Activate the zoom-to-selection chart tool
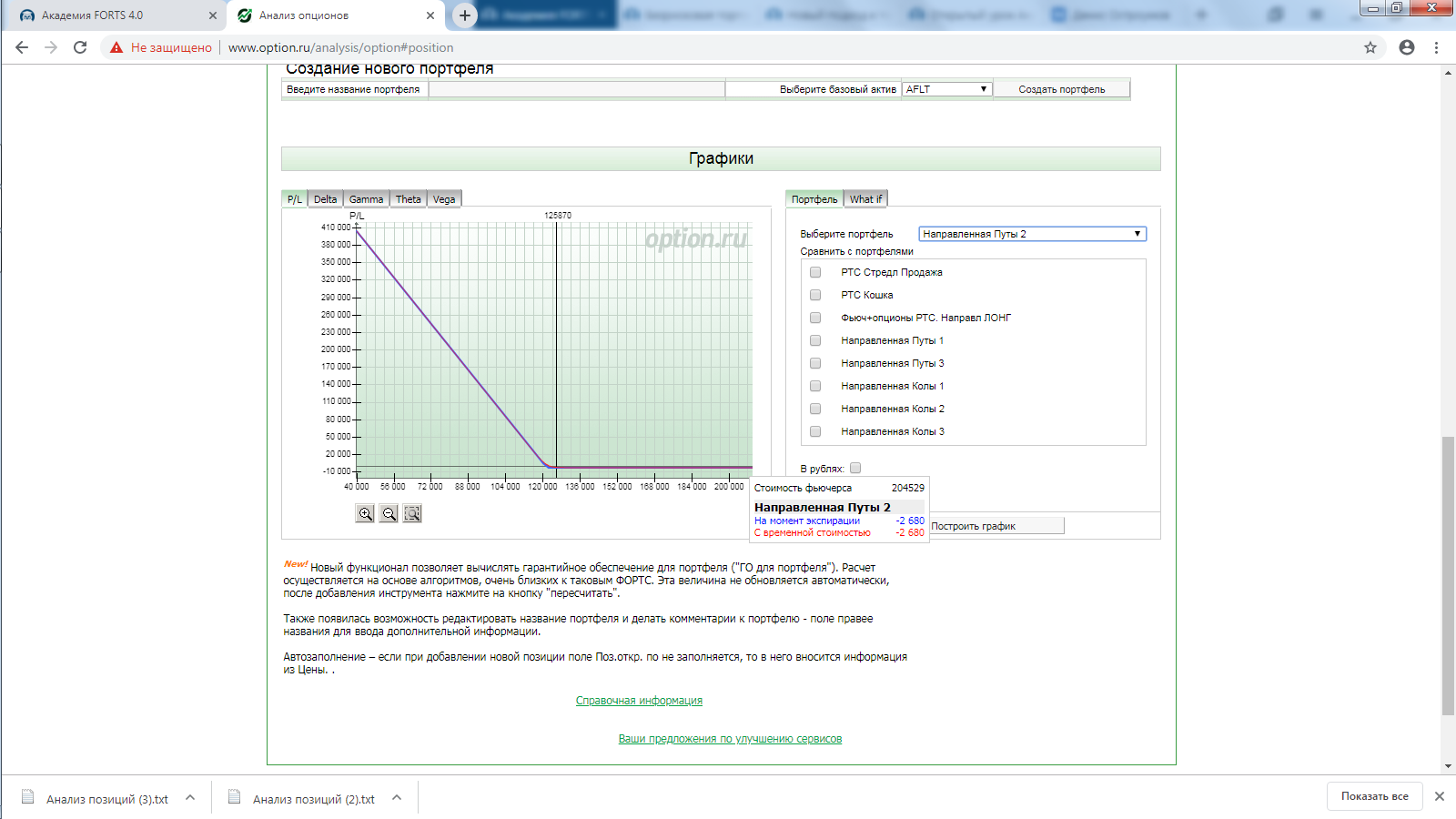 click(x=412, y=513)
